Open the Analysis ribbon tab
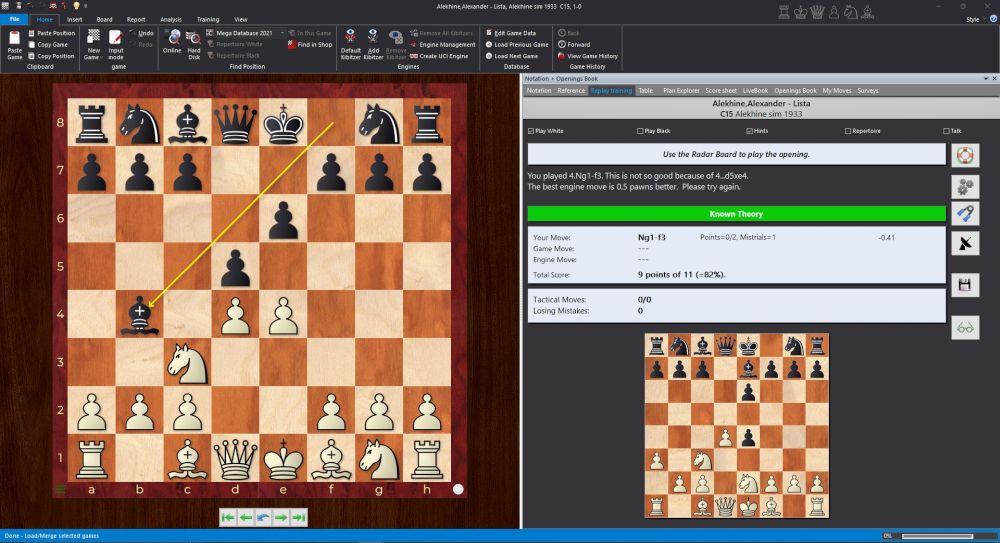The image size is (1000, 543). 171,19
